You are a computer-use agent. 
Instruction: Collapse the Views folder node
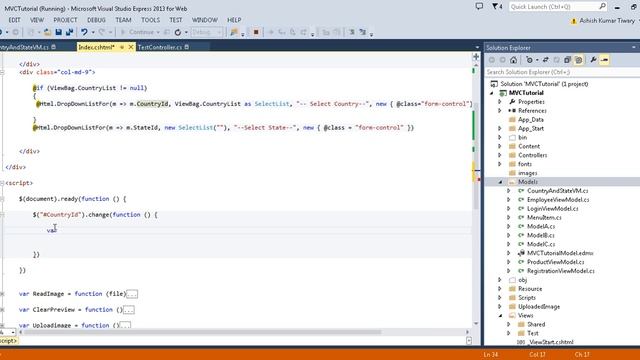[500, 316]
